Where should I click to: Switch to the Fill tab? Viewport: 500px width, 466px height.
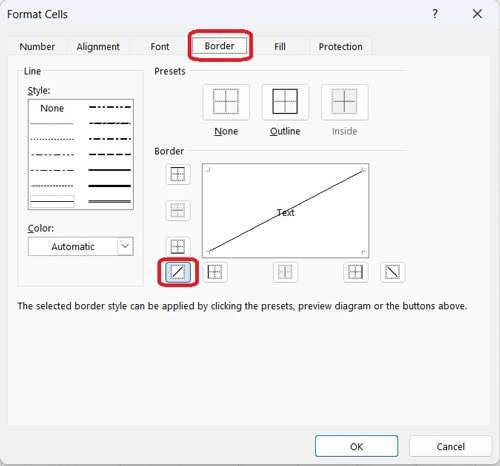tap(280, 47)
